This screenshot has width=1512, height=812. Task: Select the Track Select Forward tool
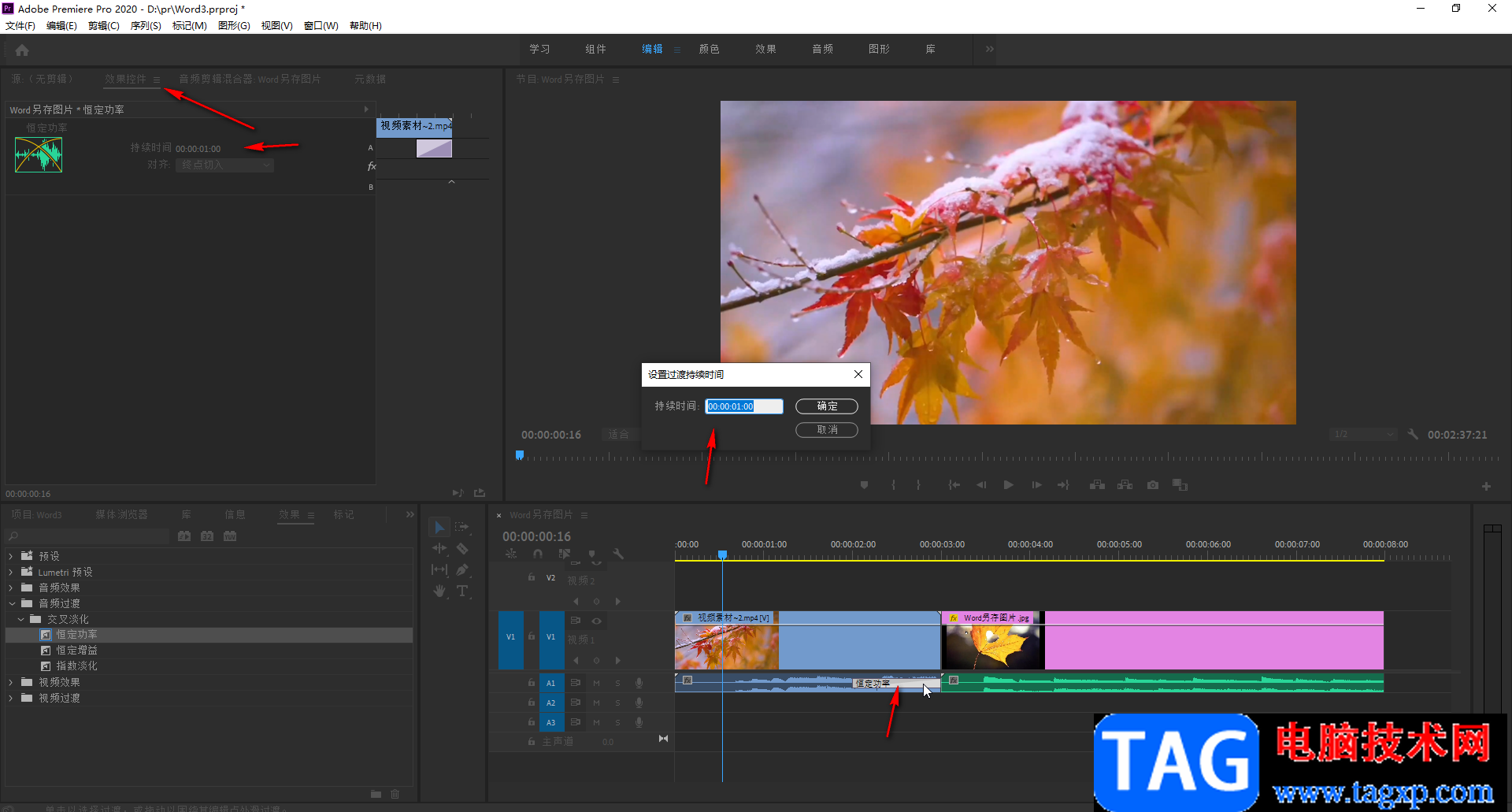(x=462, y=527)
